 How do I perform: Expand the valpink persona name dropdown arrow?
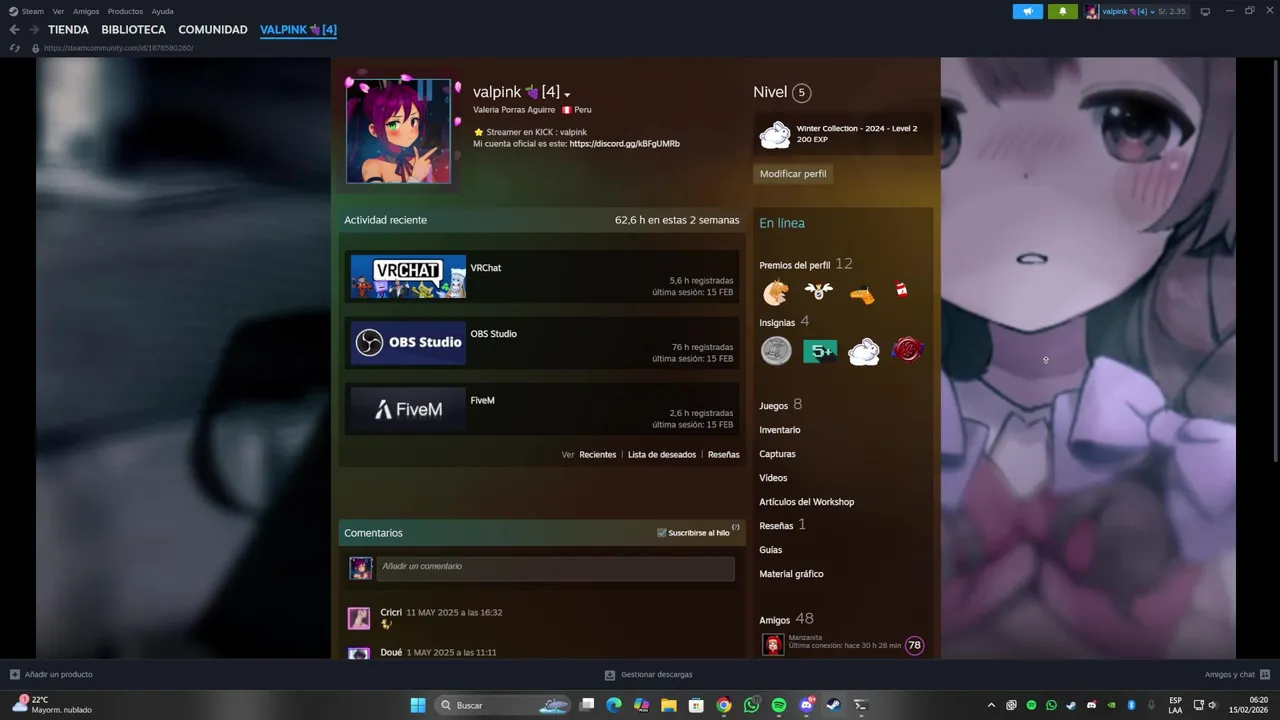coord(567,95)
